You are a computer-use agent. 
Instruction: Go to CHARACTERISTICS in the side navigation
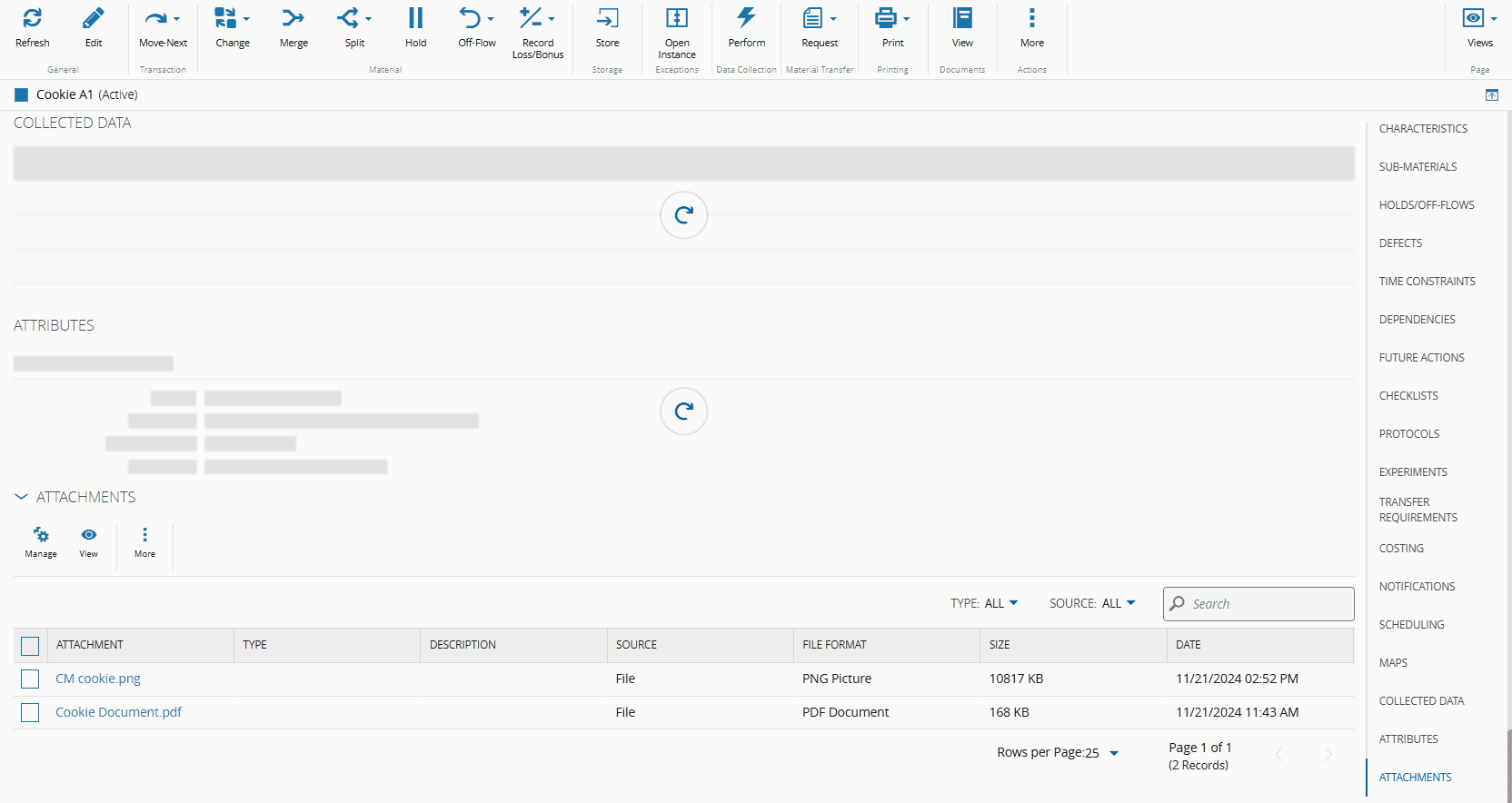tap(1423, 129)
